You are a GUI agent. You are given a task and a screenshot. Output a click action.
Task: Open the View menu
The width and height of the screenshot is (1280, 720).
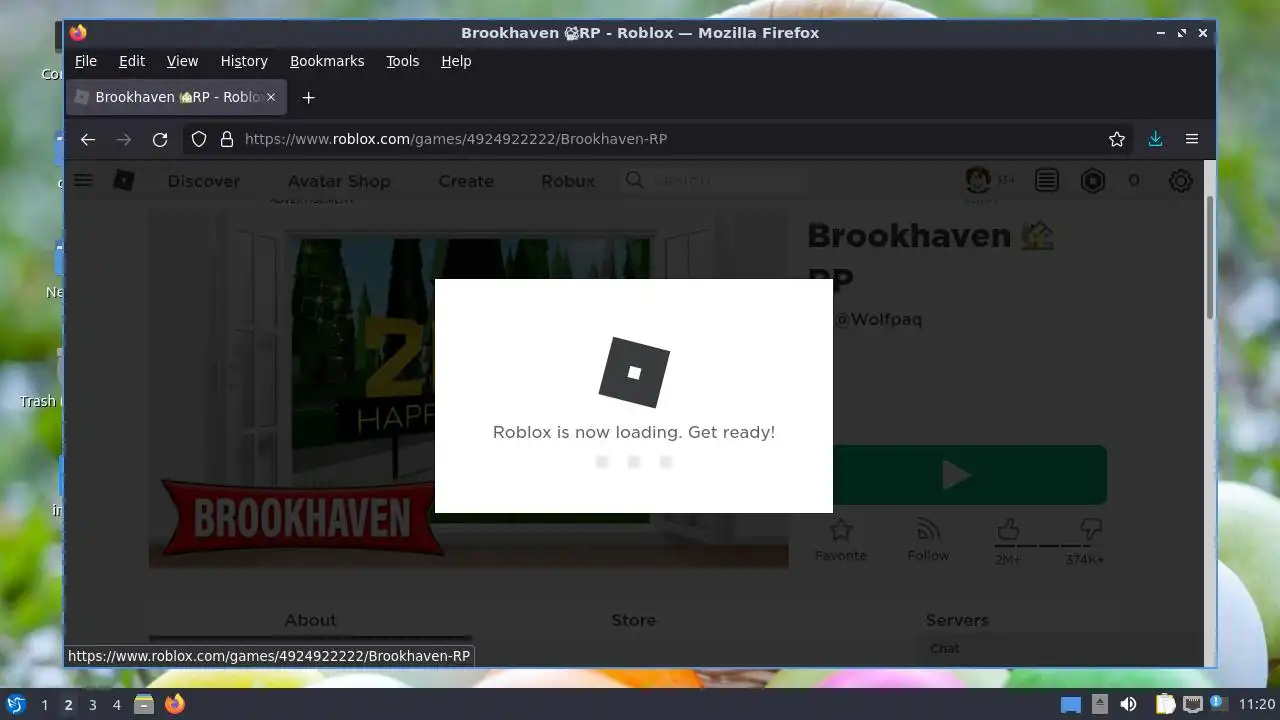(182, 61)
